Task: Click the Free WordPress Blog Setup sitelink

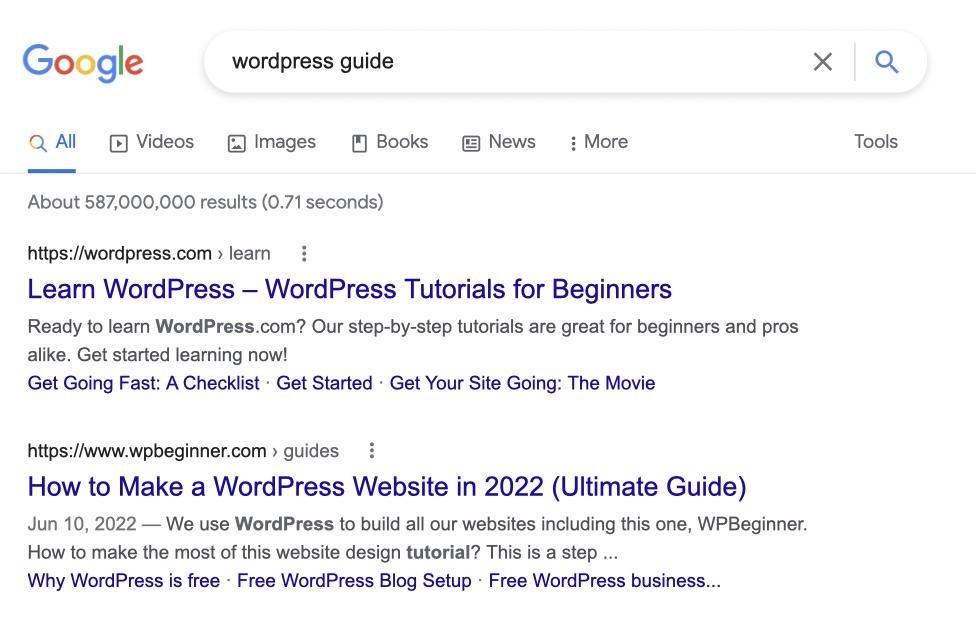Action: tap(355, 580)
